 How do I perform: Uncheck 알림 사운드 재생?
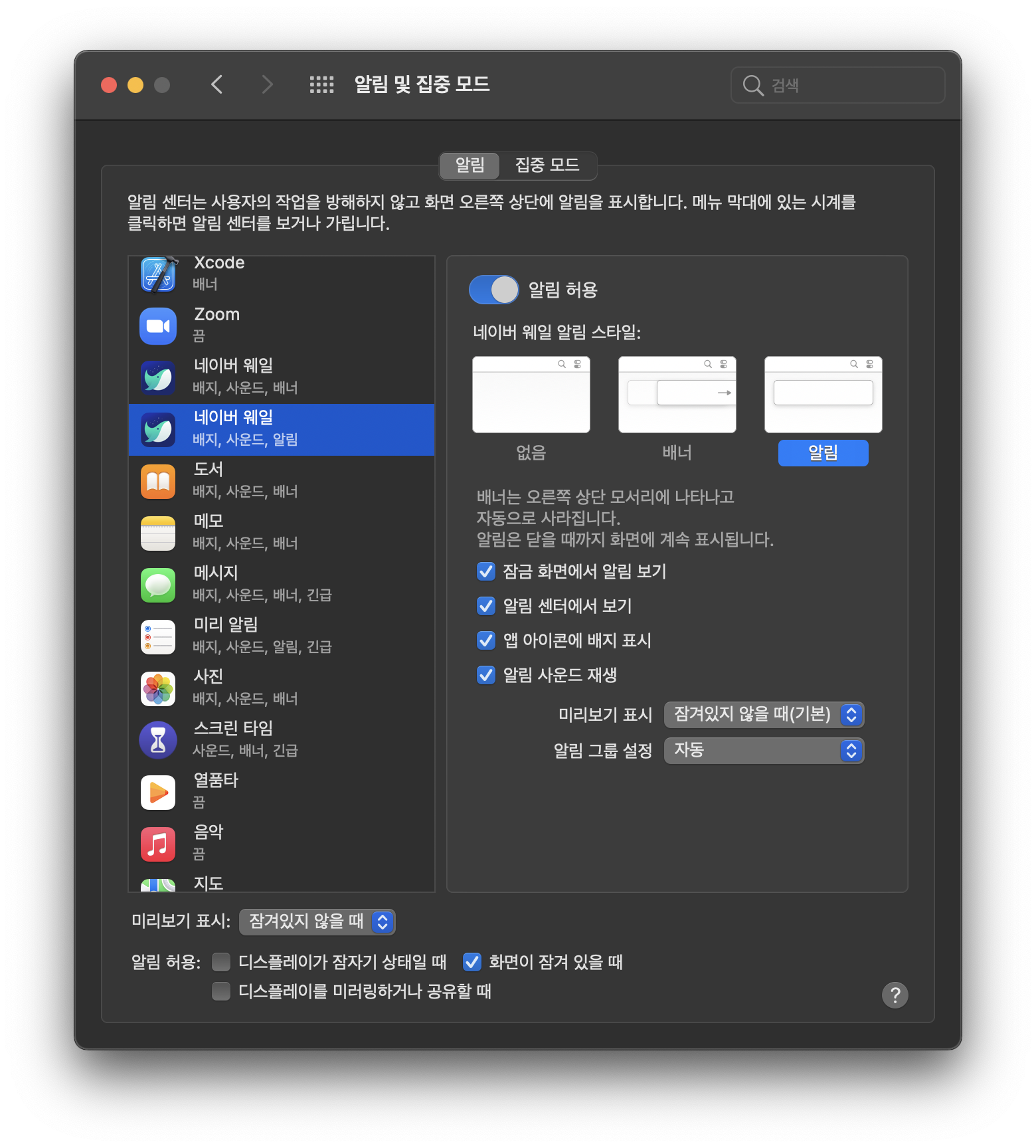click(x=486, y=675)
